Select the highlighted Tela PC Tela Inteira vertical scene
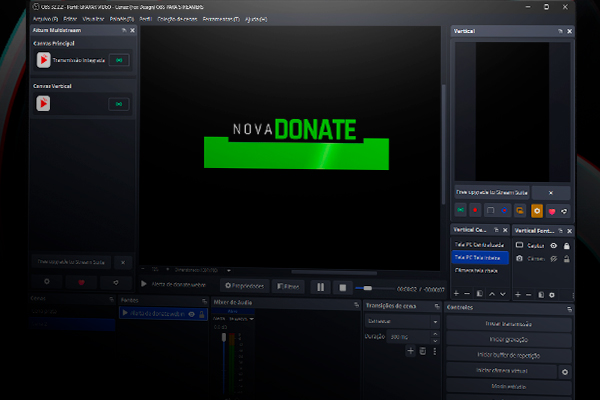The width and height of the screenshot is (600, 400). pos(480,258)
